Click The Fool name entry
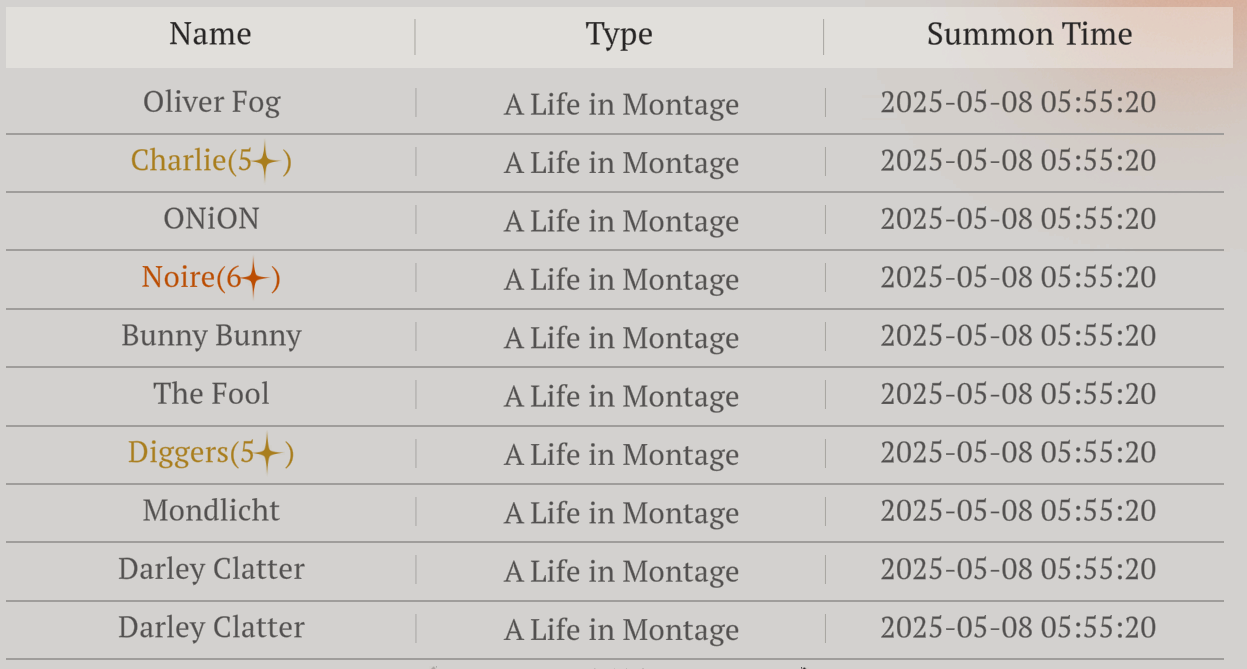The width and height of the screenshot is (1247, 669). (211, 394)
